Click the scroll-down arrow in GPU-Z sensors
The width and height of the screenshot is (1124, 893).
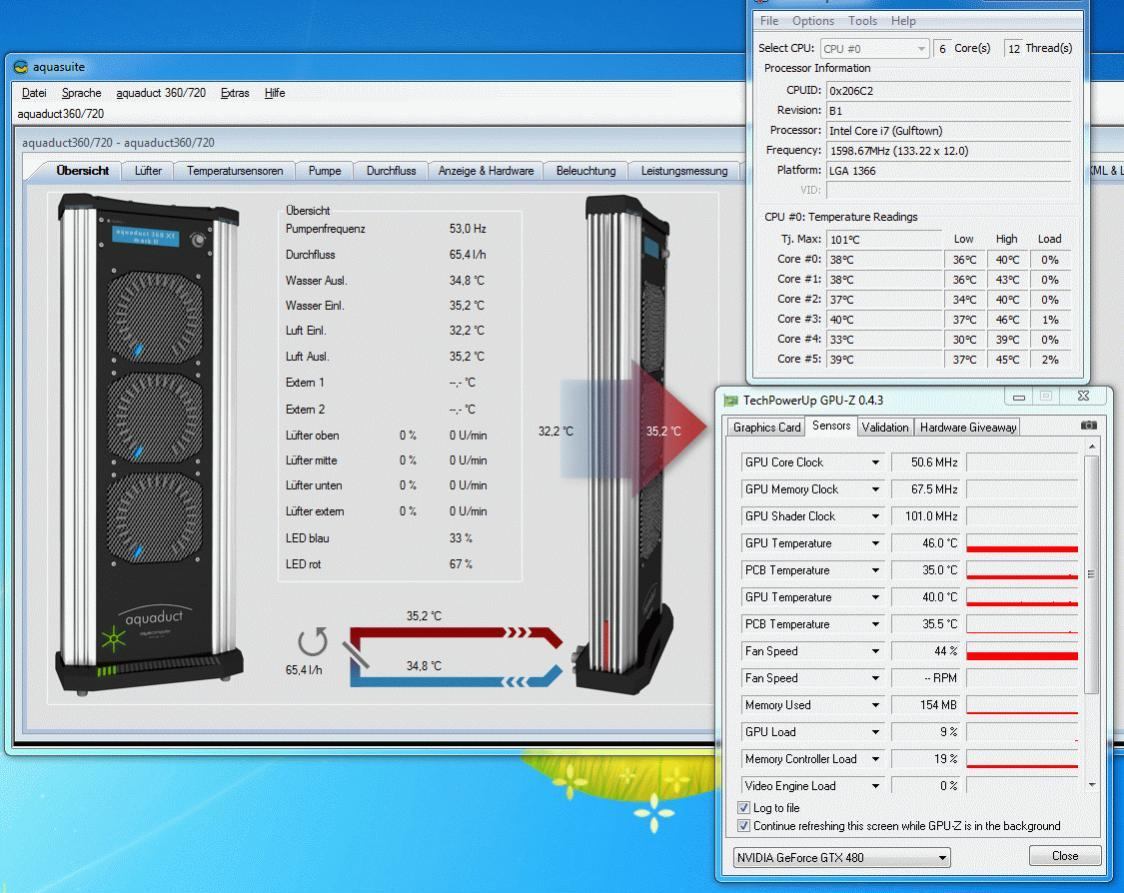pyautogui.click(x=1091, y=785)
